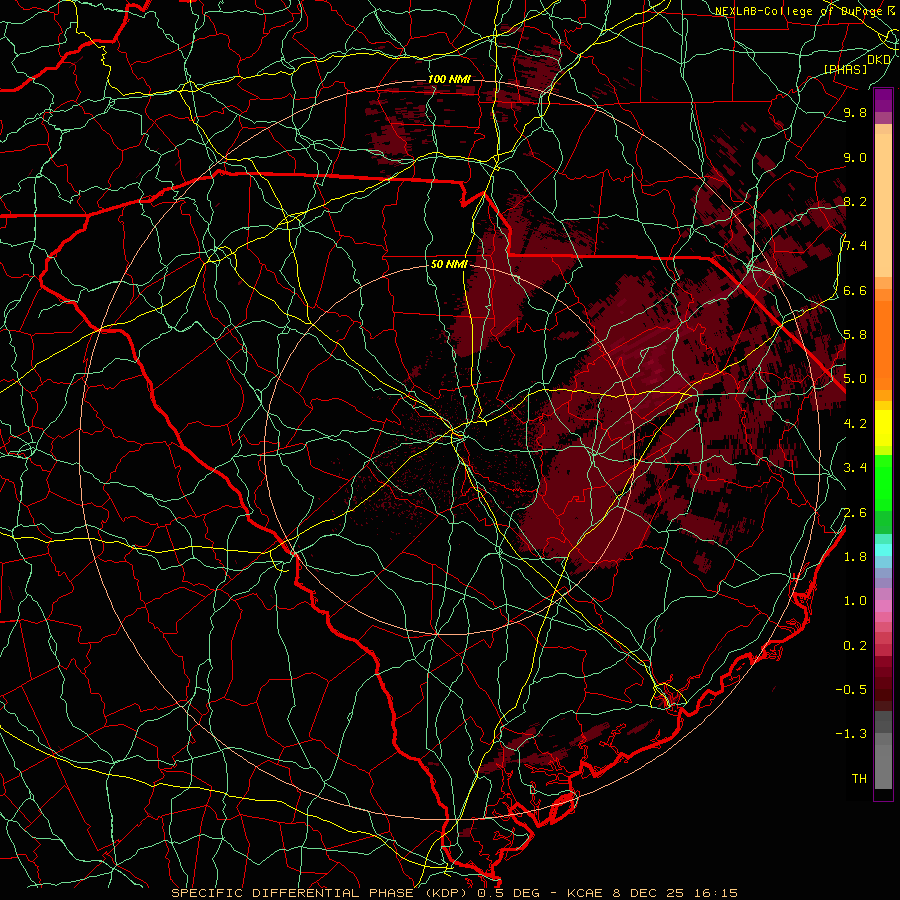Viewport: 900px width, 900px height.
Task: Click the -0.5 value on the color scale
Action: pos(851,690)
